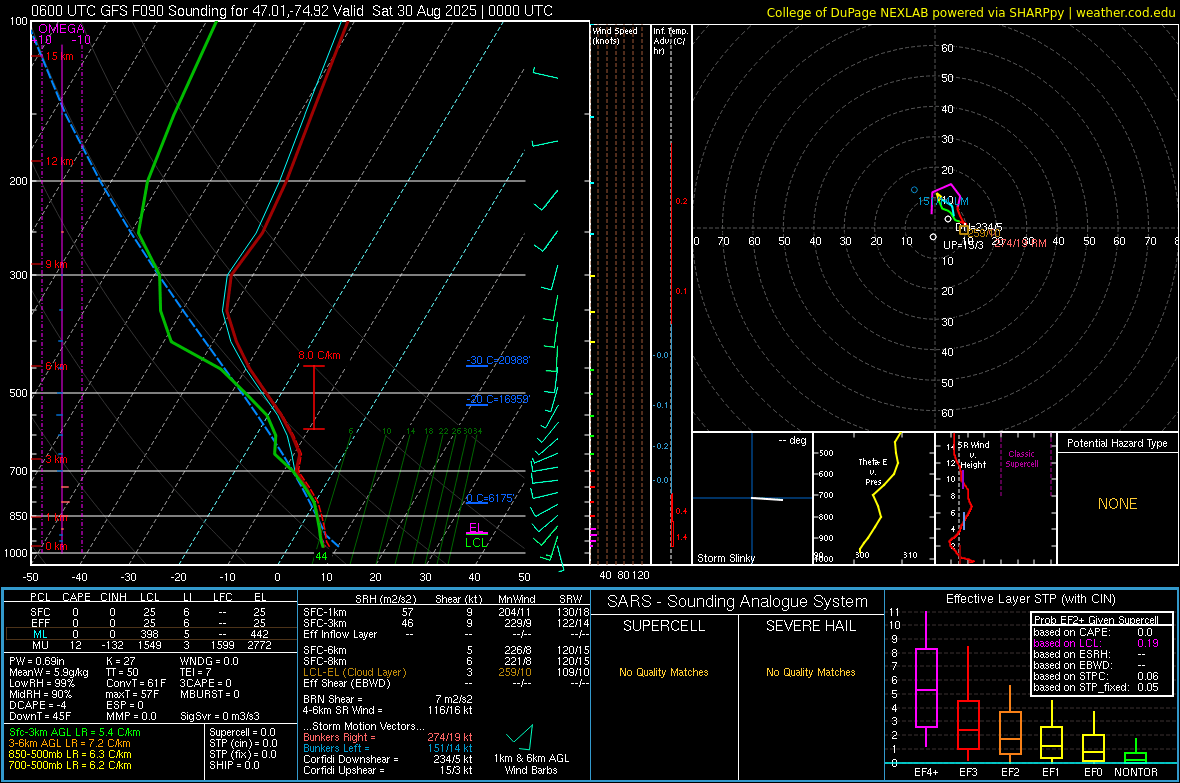This screenshot has width=1180, height=783.
Task: Click the '8.0 C/km' lapse rate label
Action: [319, 355]
